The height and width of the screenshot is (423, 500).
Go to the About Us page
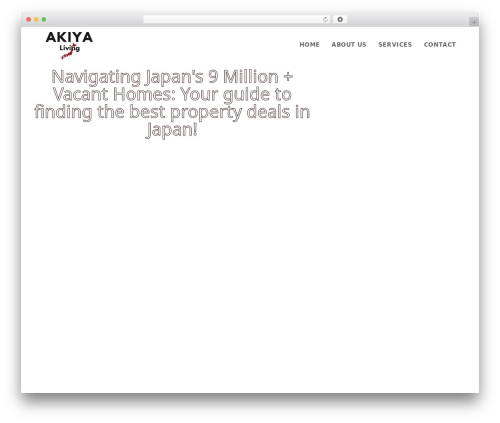(x=349, y=45)
